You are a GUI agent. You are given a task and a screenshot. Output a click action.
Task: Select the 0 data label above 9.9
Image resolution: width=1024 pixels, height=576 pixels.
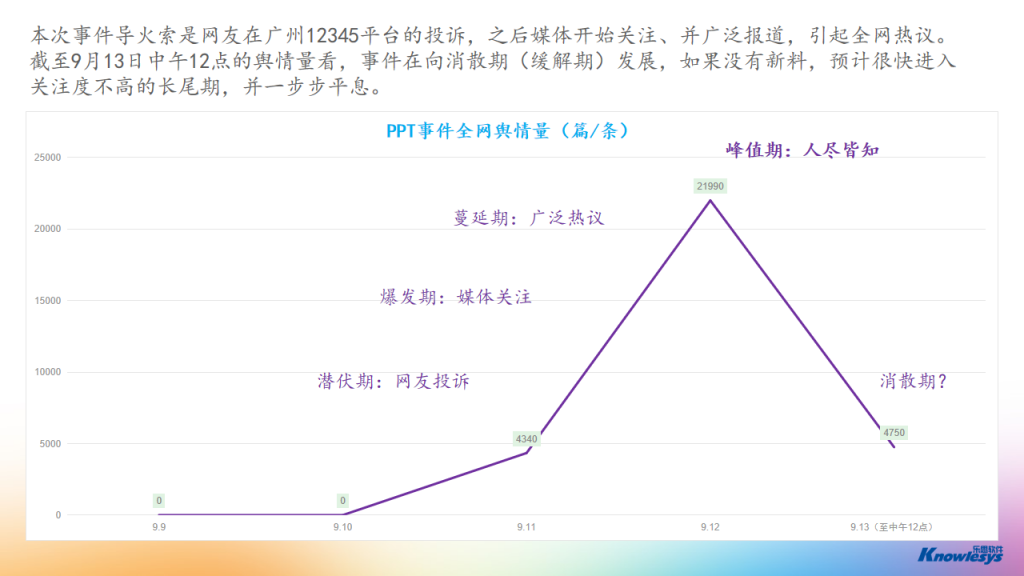coord(159,500)
